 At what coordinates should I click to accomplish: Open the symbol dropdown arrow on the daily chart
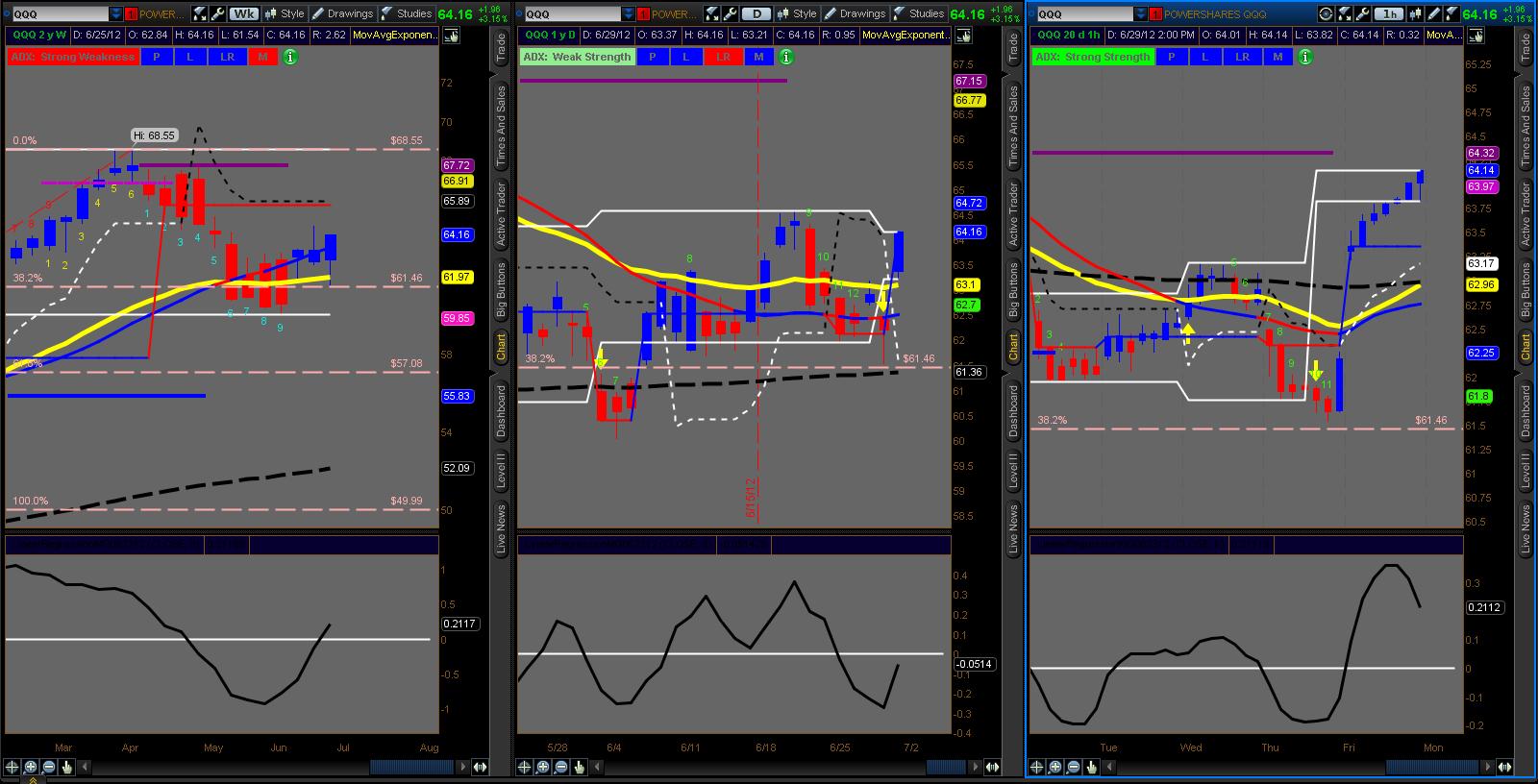pos(629,14)
